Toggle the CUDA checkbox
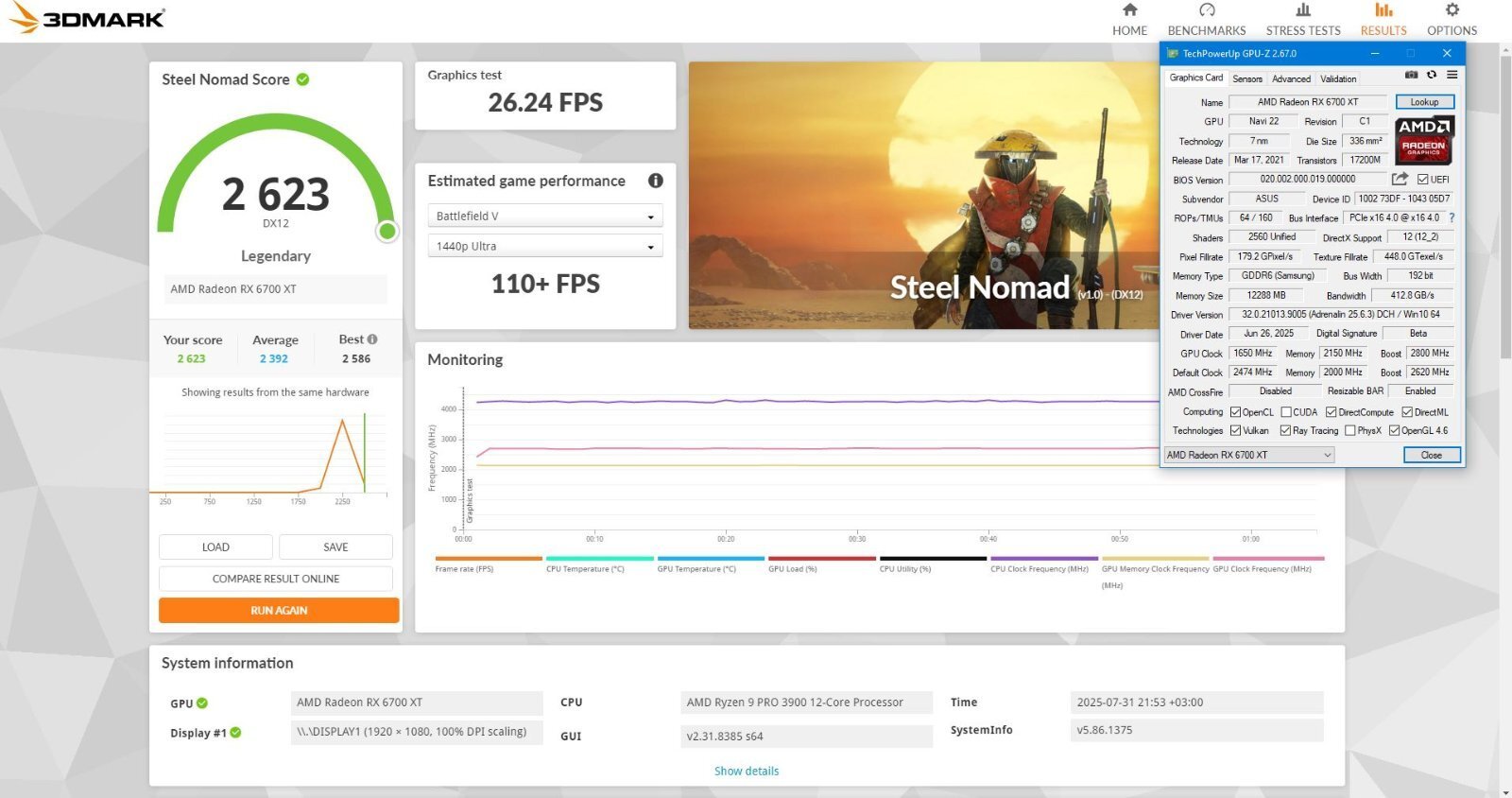Viewport: 1512px width, 798px height. (1286, 412)
